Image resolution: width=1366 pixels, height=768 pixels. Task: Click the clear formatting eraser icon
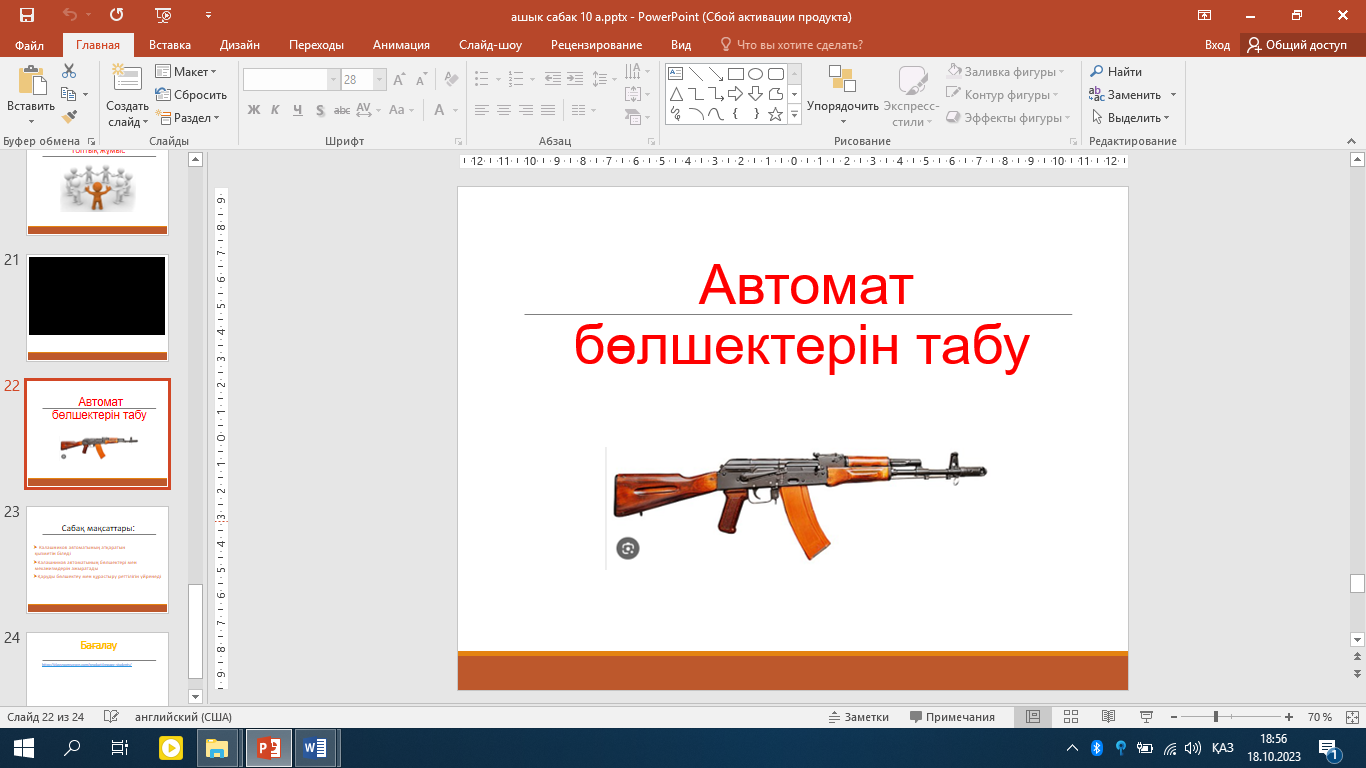(451, 80)
